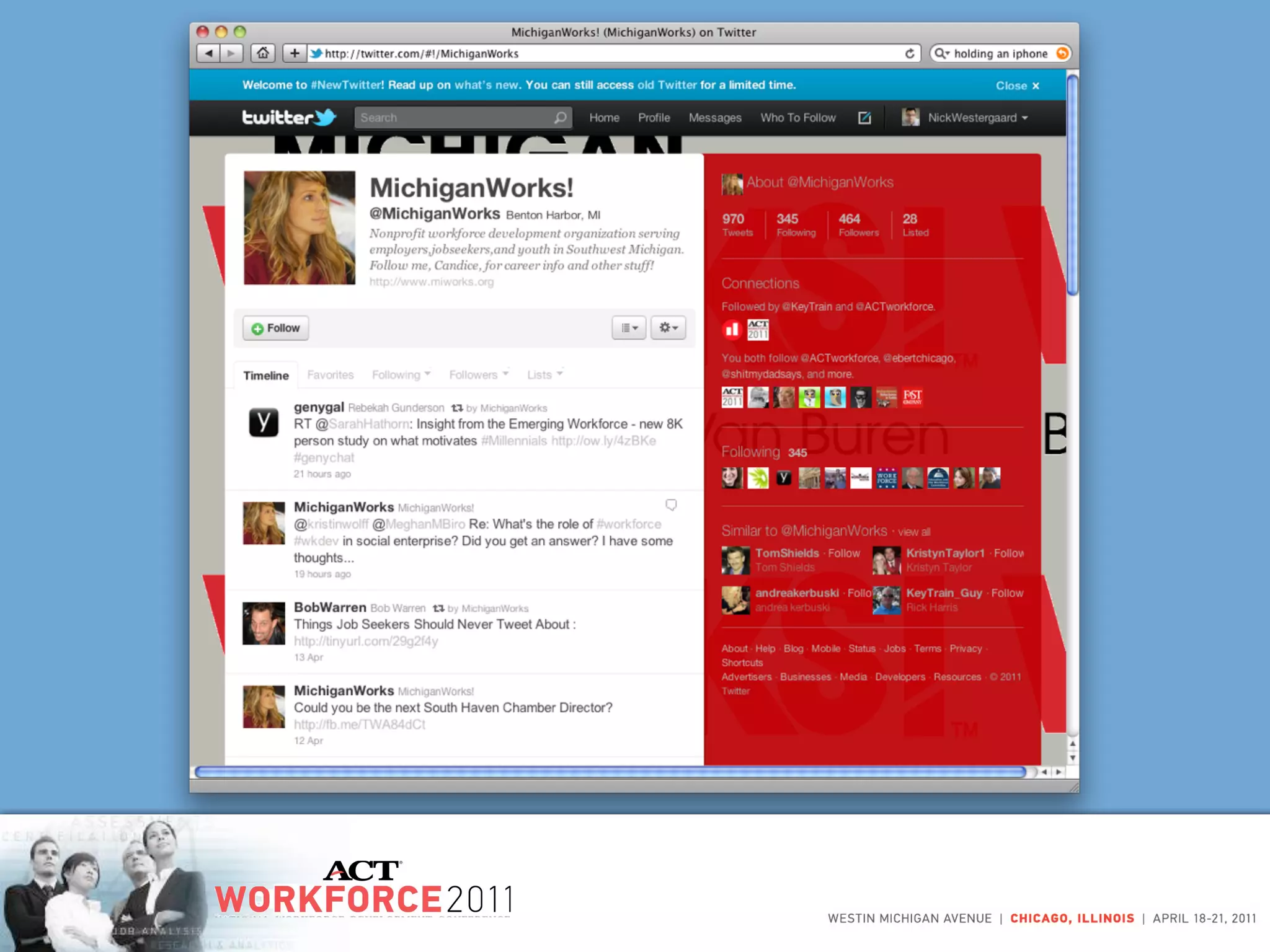Reload the page with the refresh icon
The height and width of the screenshot is (952, 1270).
tap(910, 53)
